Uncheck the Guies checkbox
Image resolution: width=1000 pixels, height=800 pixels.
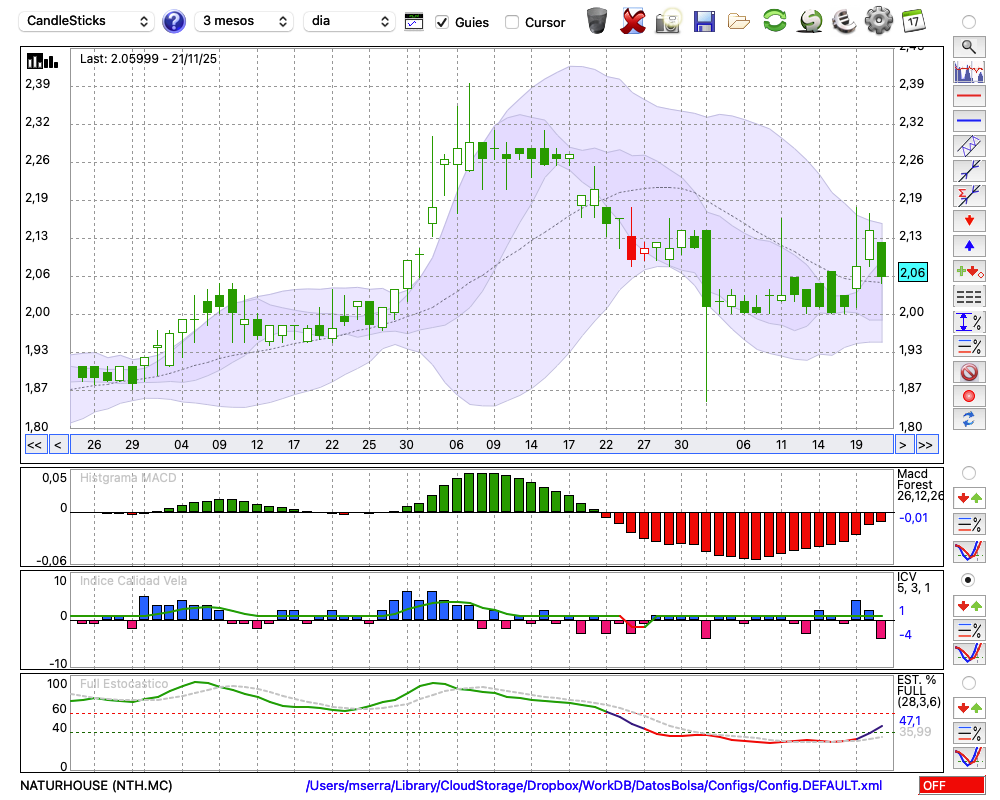click(443, 22)
